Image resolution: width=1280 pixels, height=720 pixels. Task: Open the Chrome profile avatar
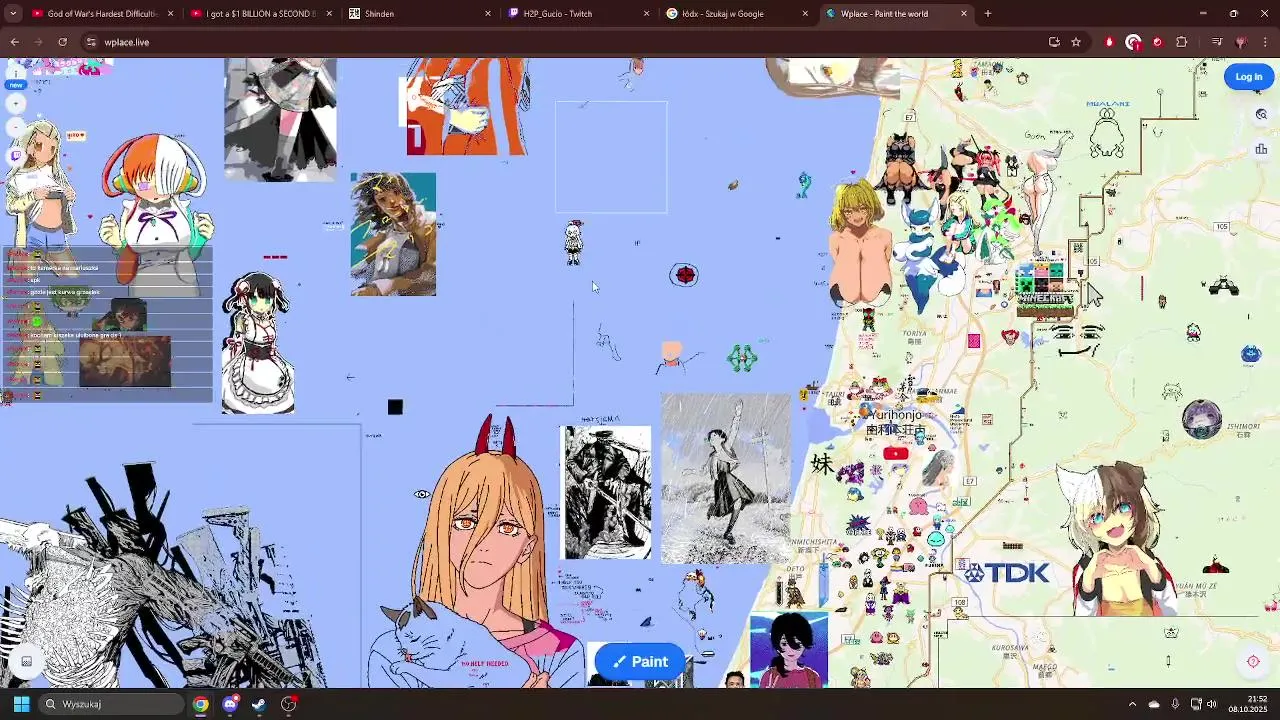1241,42
